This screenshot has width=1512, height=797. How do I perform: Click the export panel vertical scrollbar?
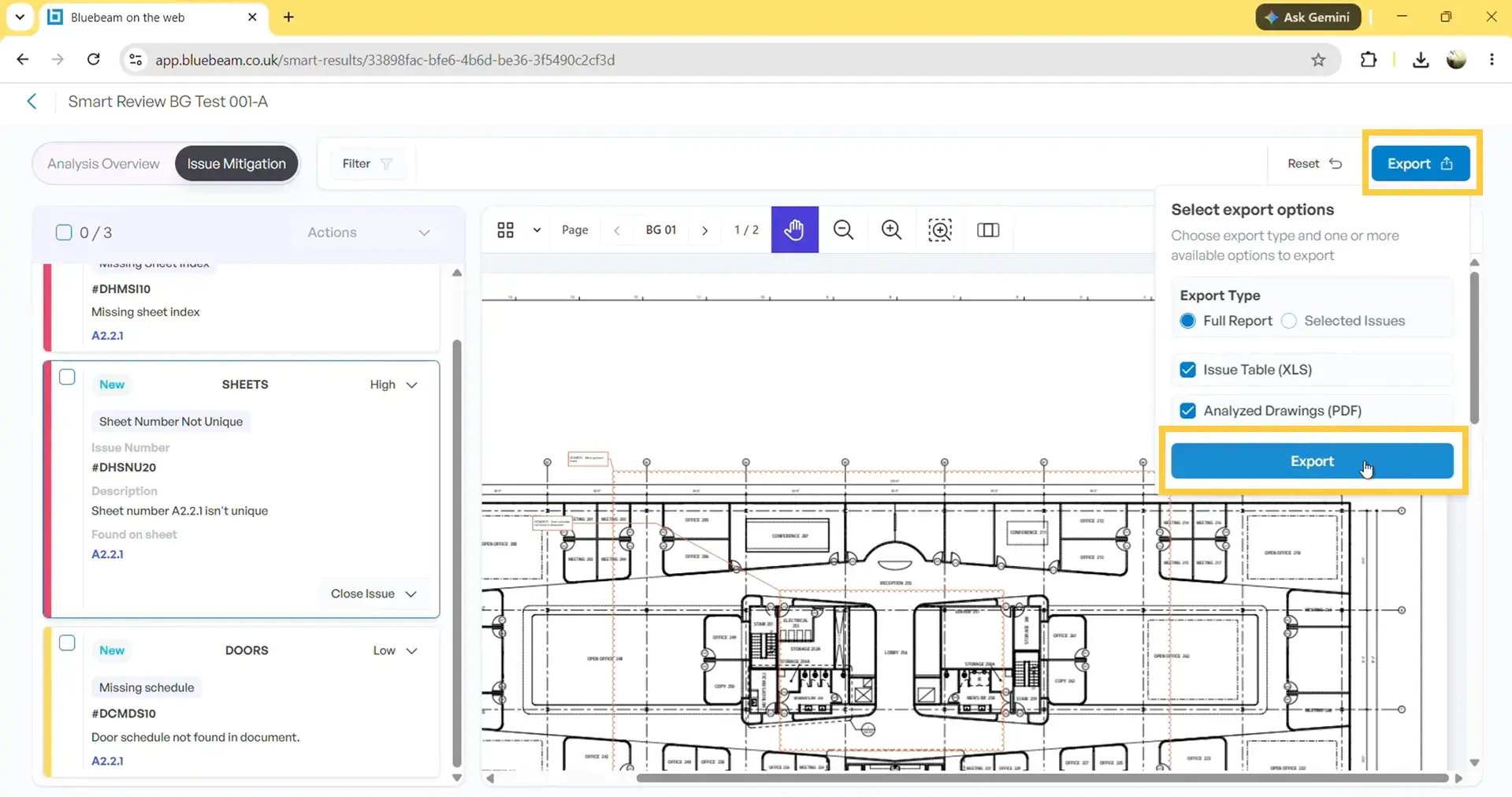pos(1474,347)
